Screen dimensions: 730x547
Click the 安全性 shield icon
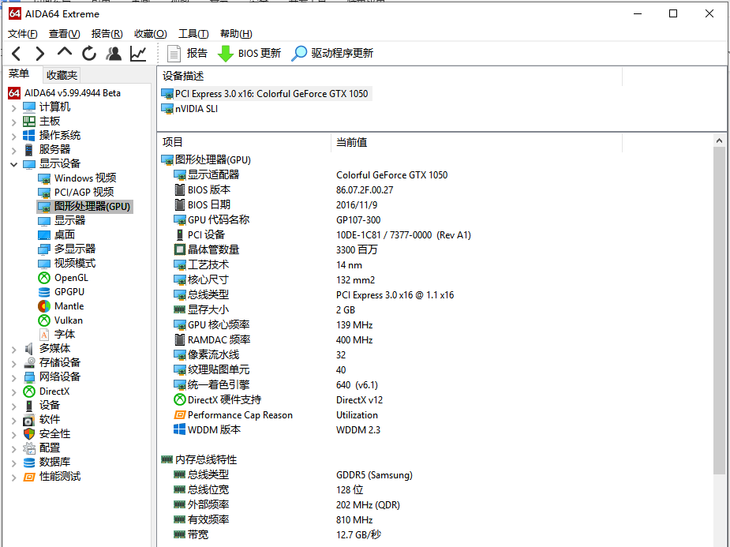click(29, 434)
